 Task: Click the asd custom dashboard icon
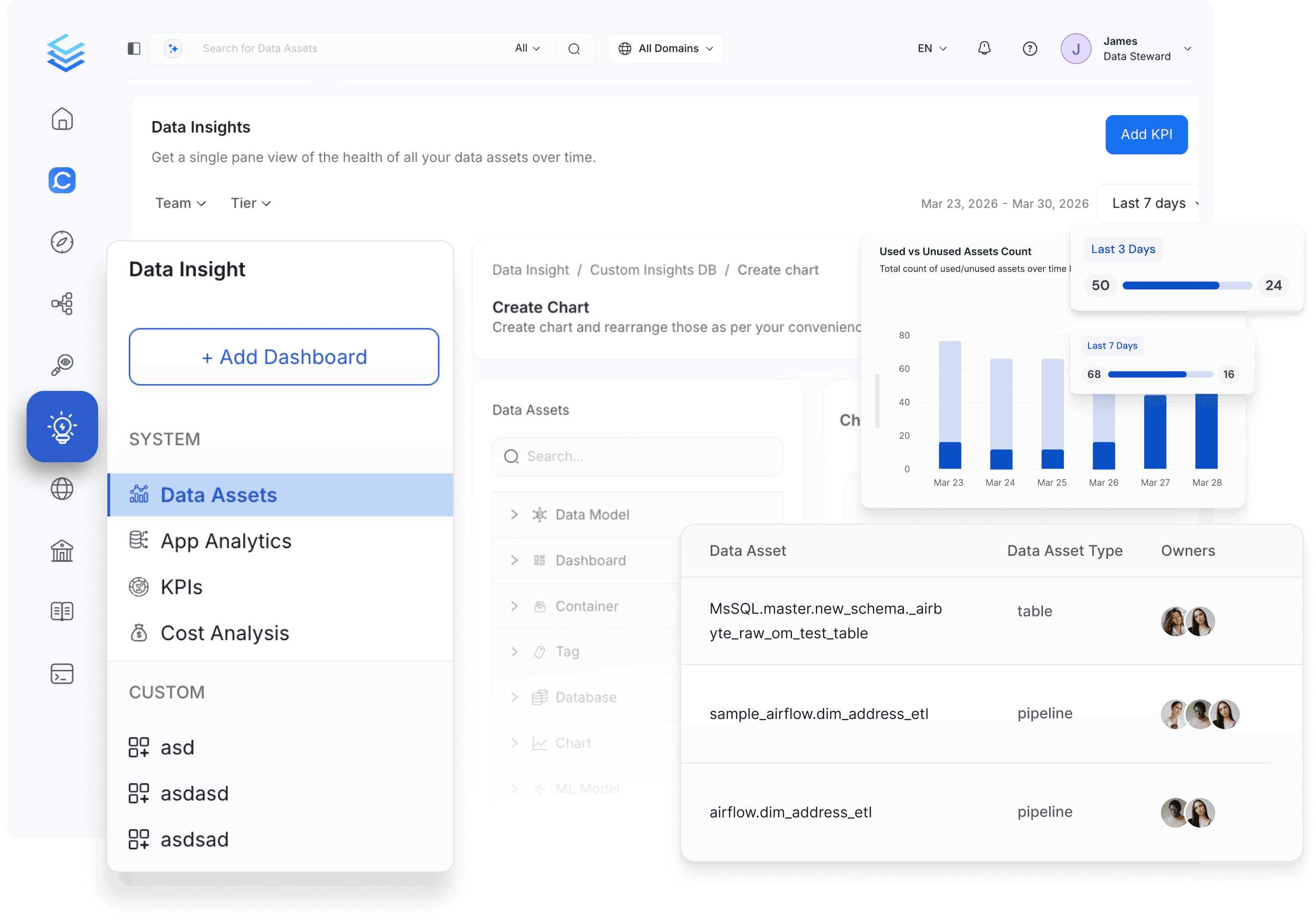point(139,747)
